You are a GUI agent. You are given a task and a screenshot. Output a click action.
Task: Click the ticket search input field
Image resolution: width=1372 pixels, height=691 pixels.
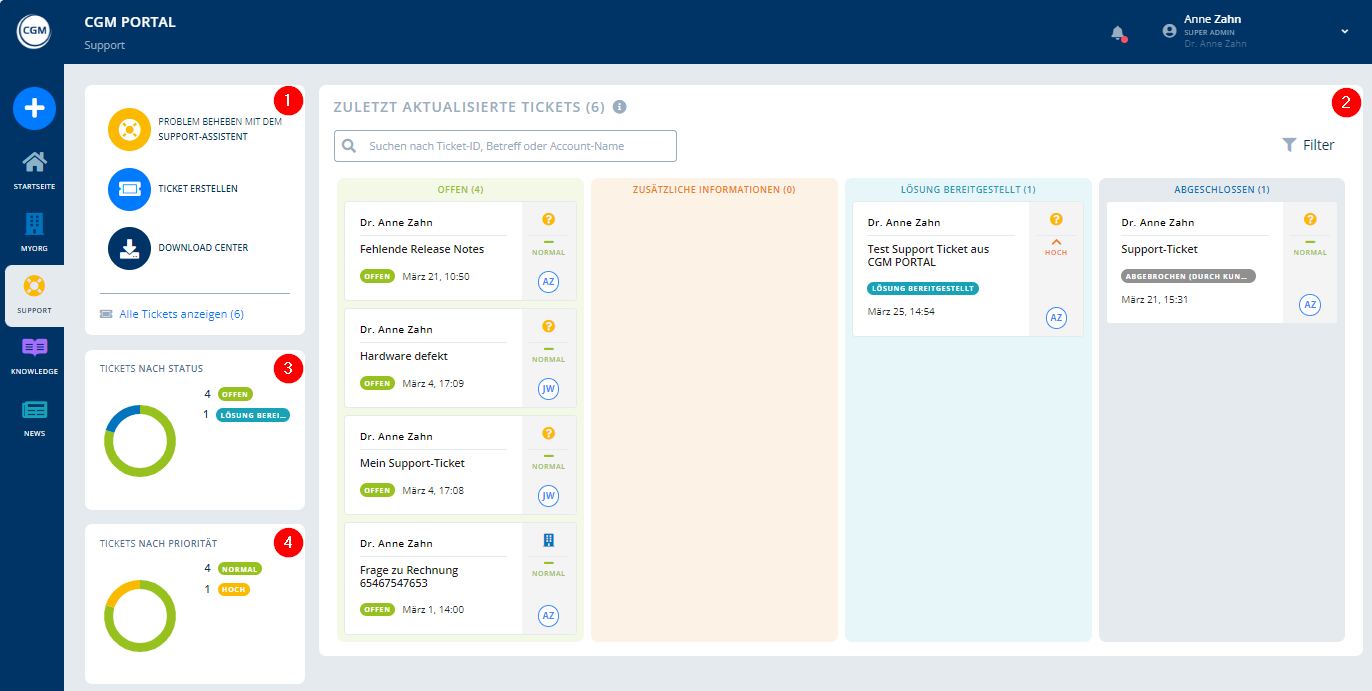point(505,146)
